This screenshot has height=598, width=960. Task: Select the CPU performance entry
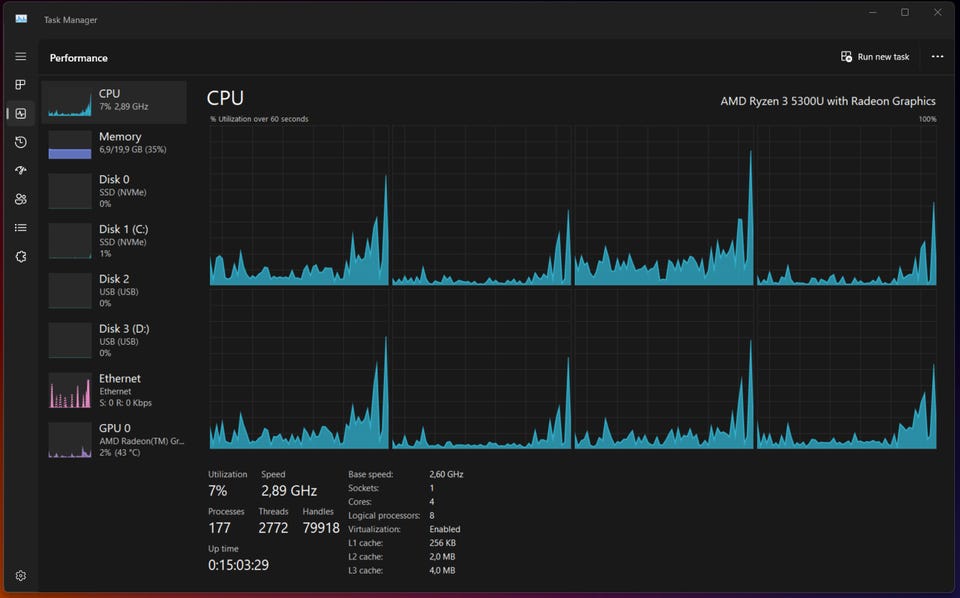pos(114,102)
